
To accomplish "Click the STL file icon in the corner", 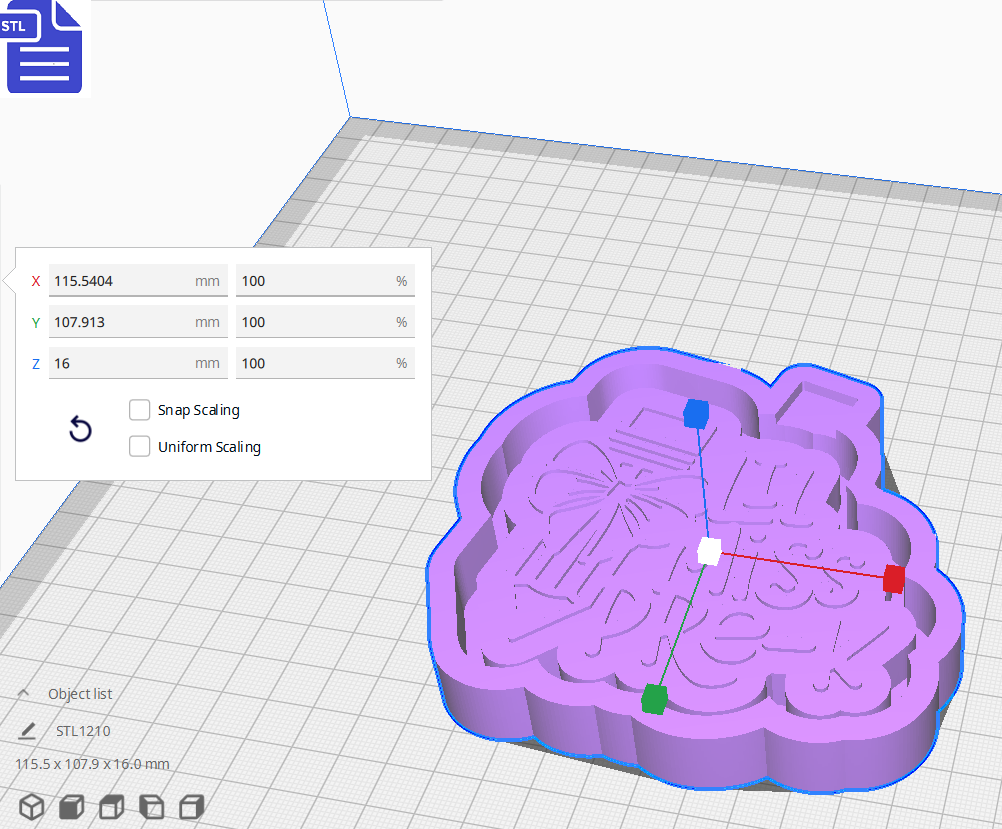I will (44, 47).
